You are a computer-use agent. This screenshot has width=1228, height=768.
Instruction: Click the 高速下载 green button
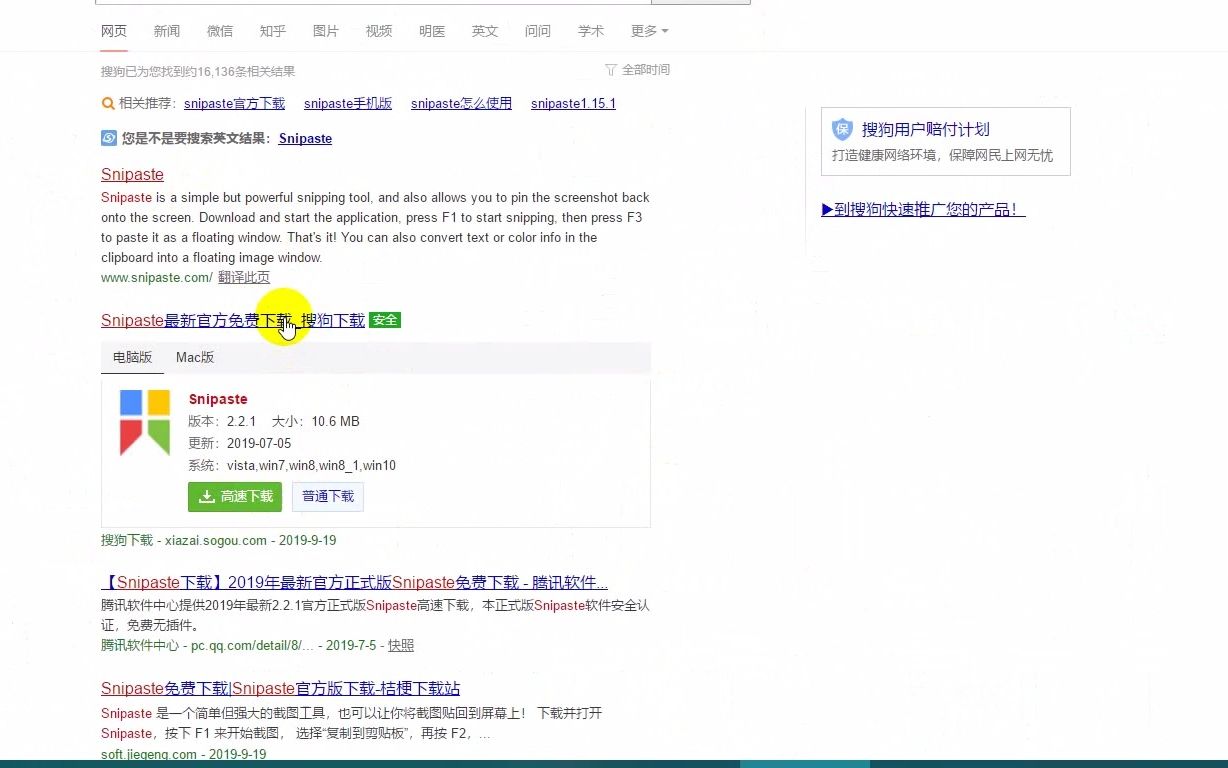tap(235, 496)
